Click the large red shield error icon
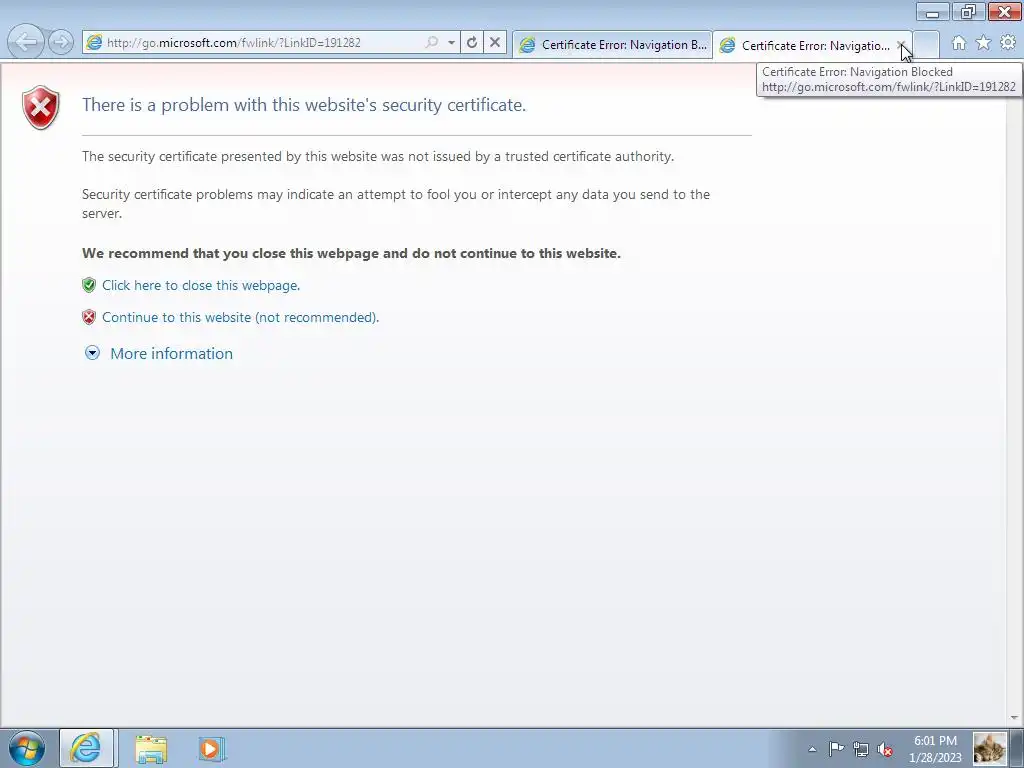Image resolution: width=1024 pixels, height=768 pixels. [x=40, y=107]
